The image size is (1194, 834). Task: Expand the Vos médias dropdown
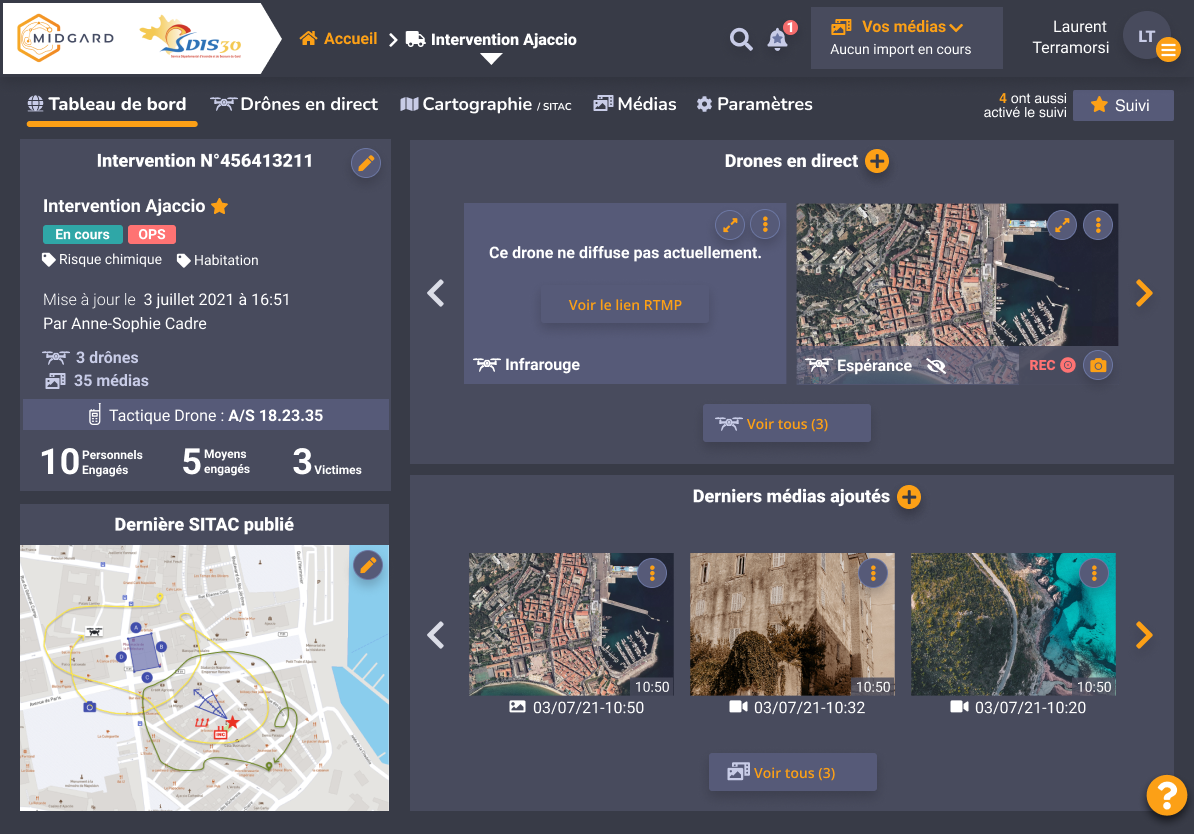point(906,27)
